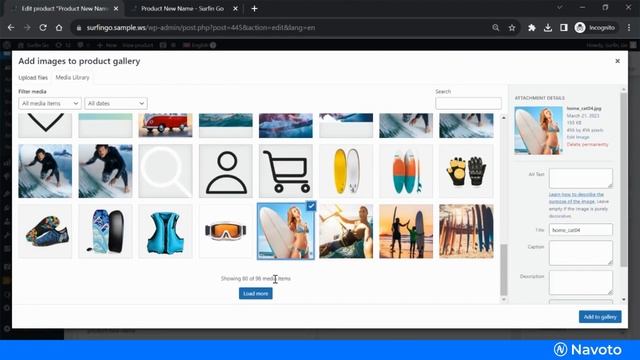640x360 pixels.
Task: Select the bodyboards image
Action: tap(105, 231)
